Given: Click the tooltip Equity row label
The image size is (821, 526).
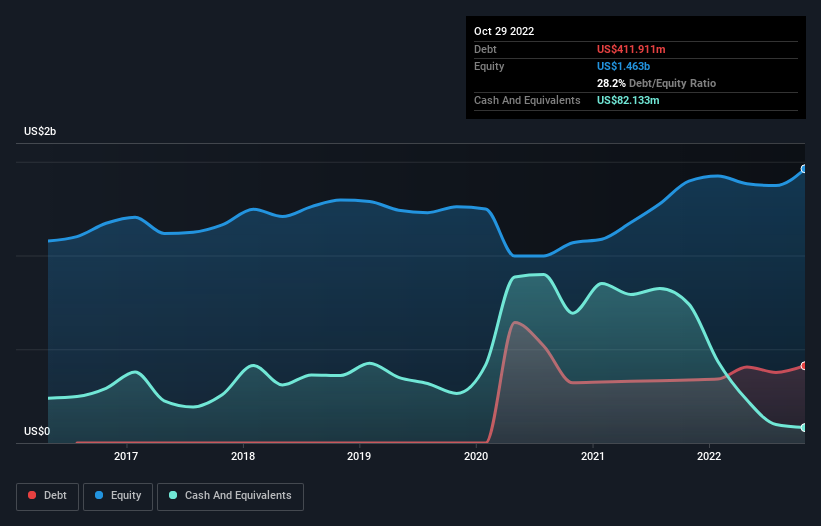Looking at the screenshot, I should pyautogui.click(x=489, y=66).
